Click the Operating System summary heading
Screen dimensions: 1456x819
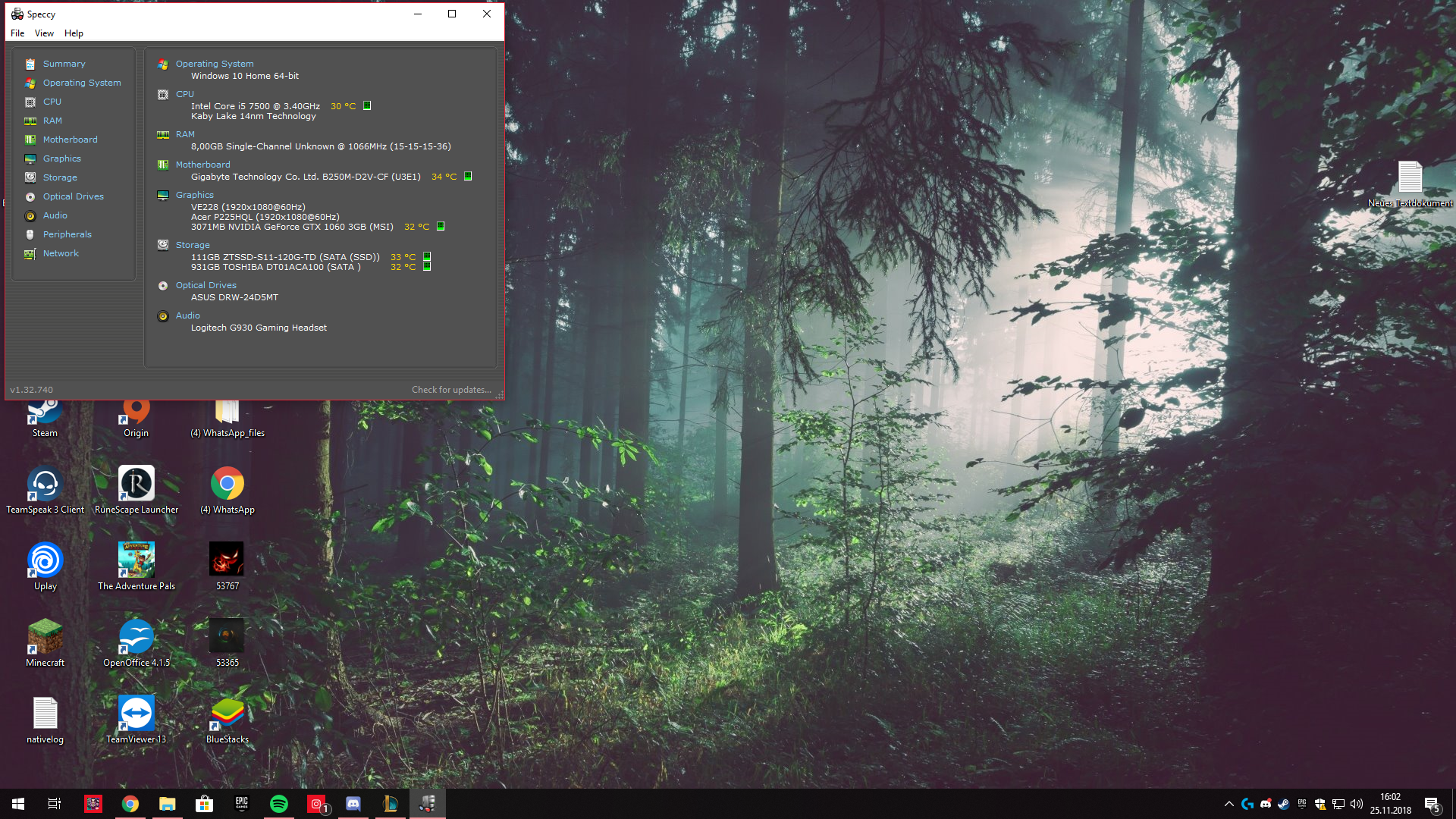[215, 64]
